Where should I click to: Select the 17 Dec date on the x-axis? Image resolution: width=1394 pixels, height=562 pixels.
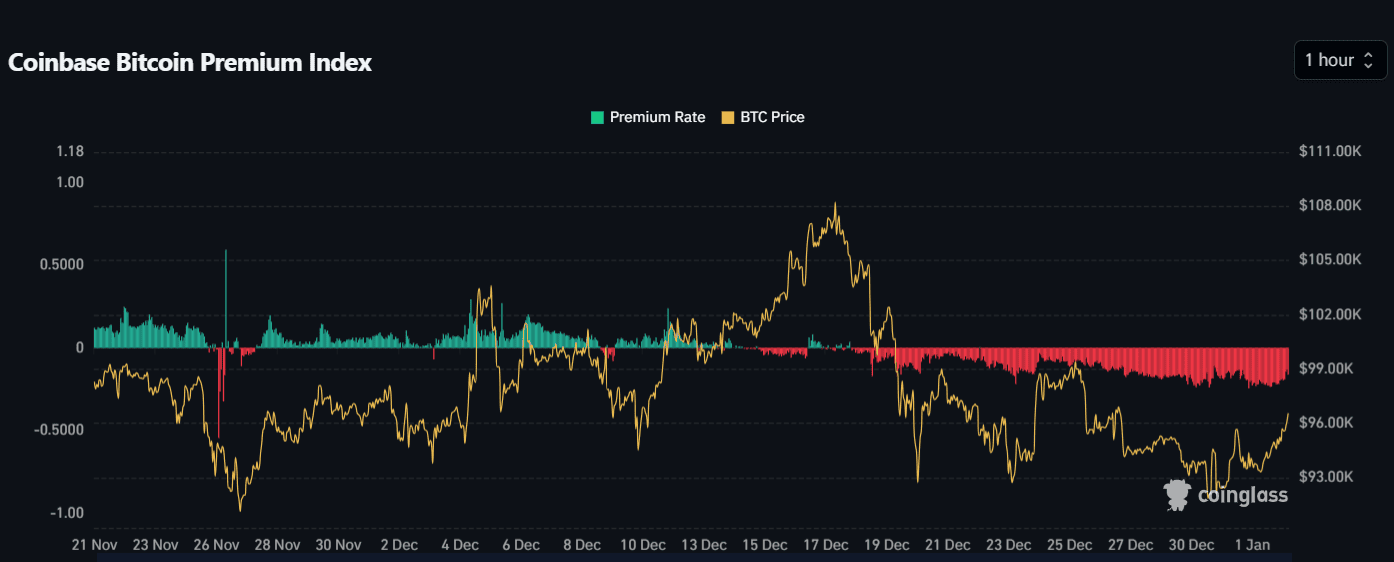click(825, 545)
